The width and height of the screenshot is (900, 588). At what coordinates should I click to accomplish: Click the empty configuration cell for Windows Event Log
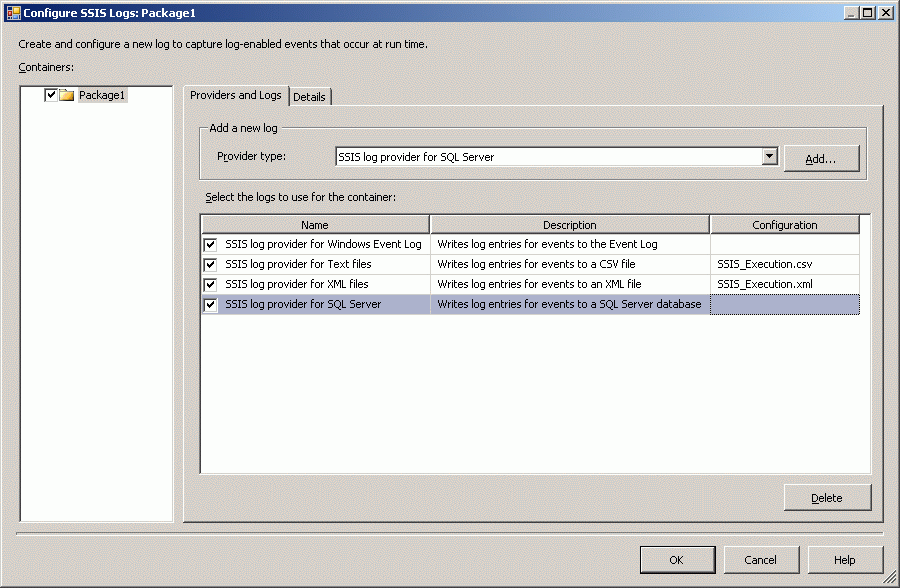[x=785, y=244]
